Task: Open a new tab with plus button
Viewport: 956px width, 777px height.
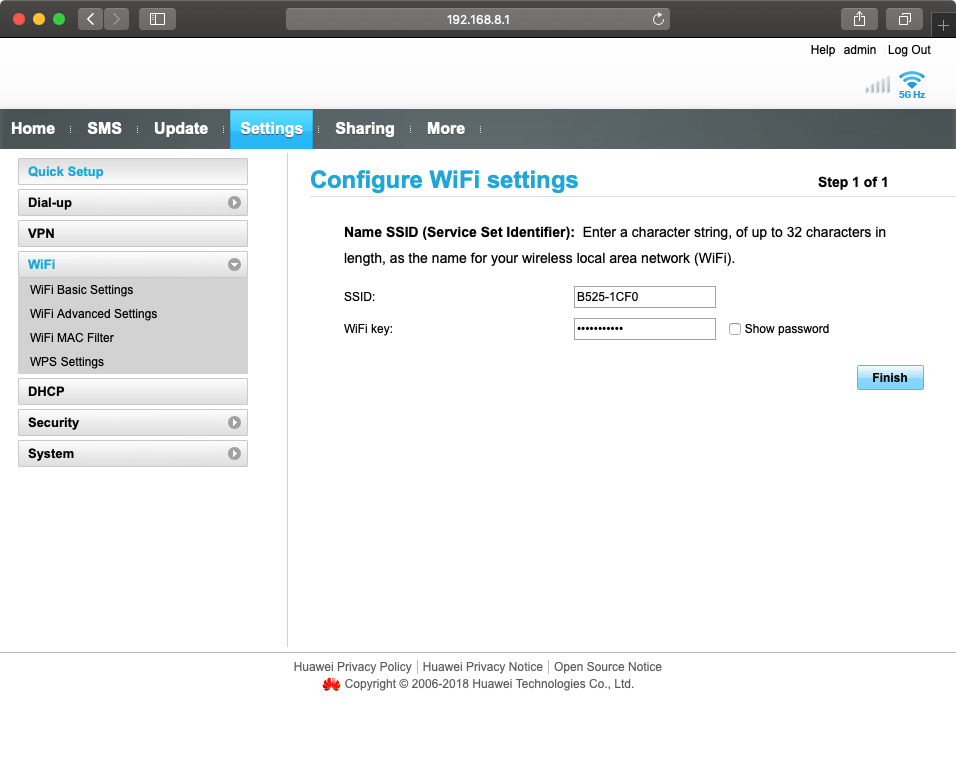Action: point(943,25)
